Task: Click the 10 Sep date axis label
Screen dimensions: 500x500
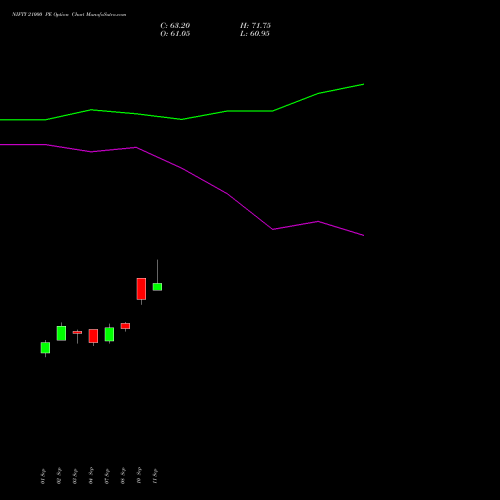Action: tap(139, 475)
